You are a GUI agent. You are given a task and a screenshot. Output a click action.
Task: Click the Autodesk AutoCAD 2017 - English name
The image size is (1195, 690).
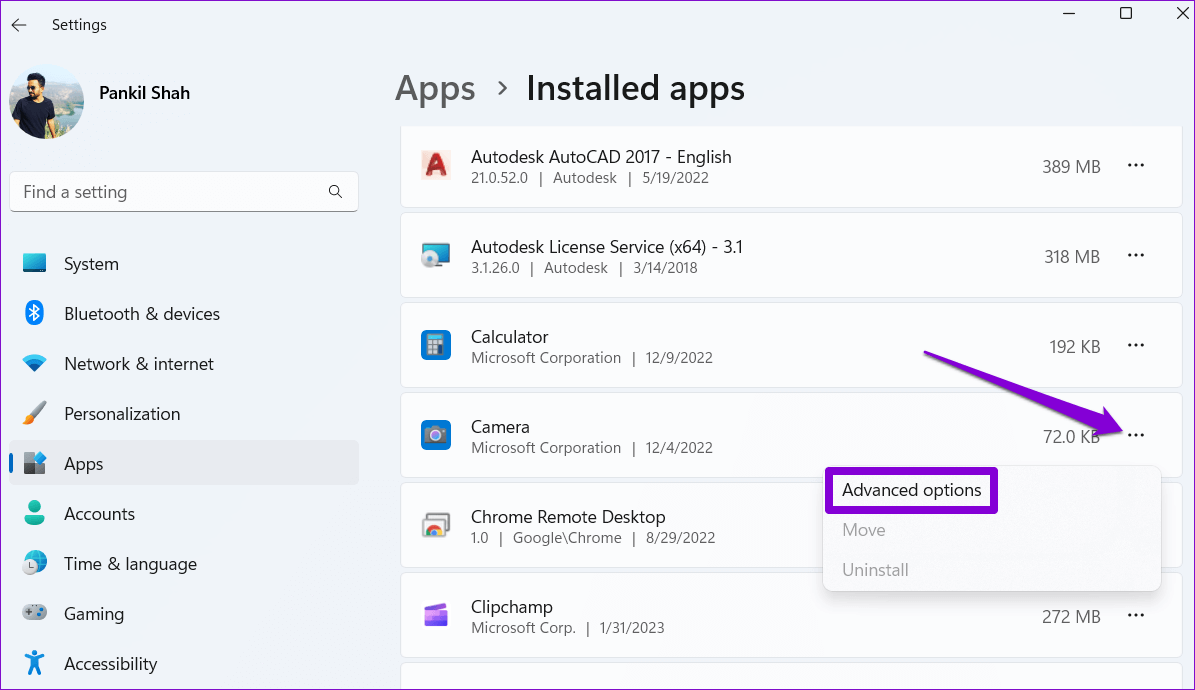(601, 157)
